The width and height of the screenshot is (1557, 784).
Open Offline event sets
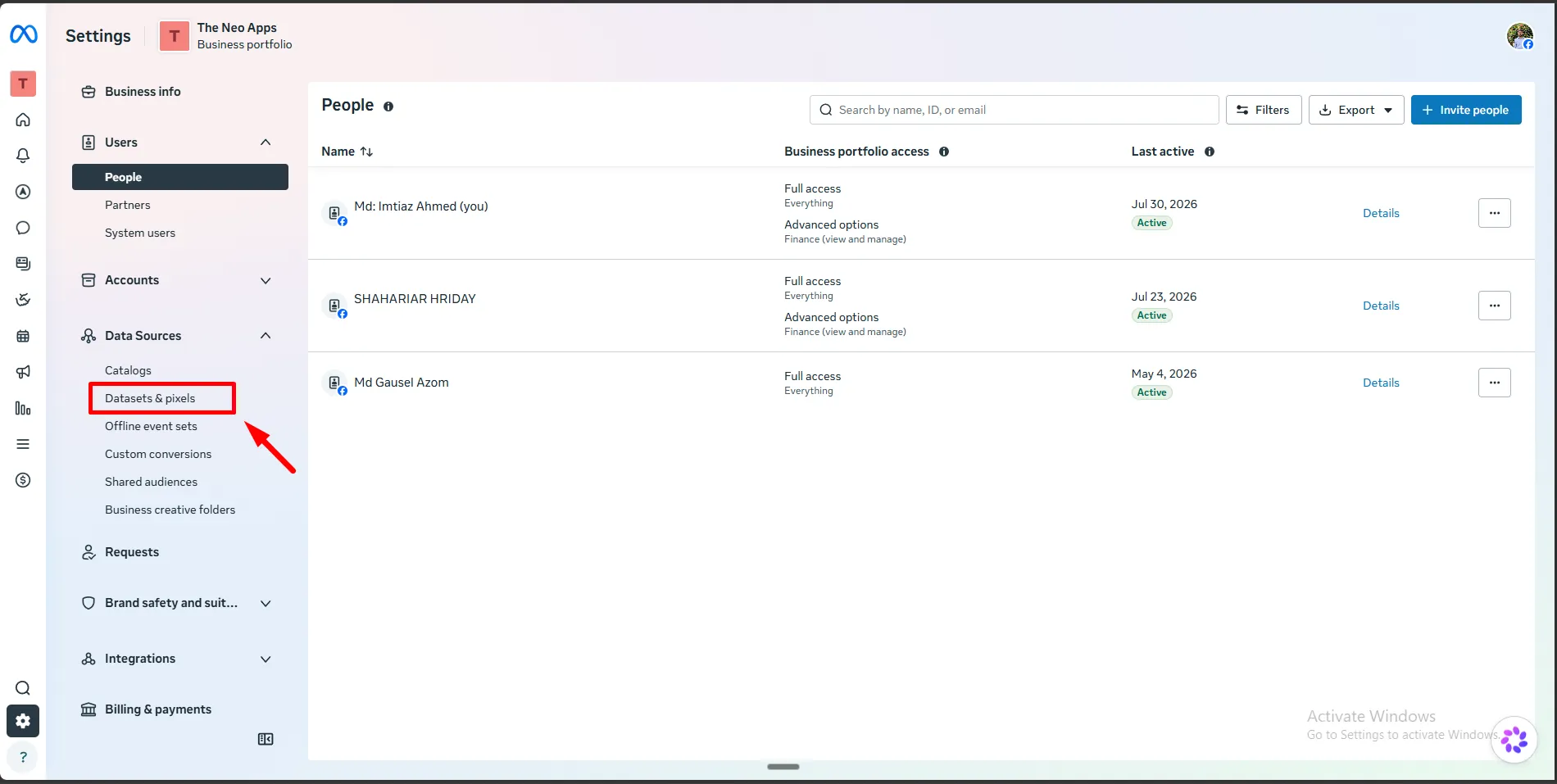pyautogui.click(x=151, y=426)
